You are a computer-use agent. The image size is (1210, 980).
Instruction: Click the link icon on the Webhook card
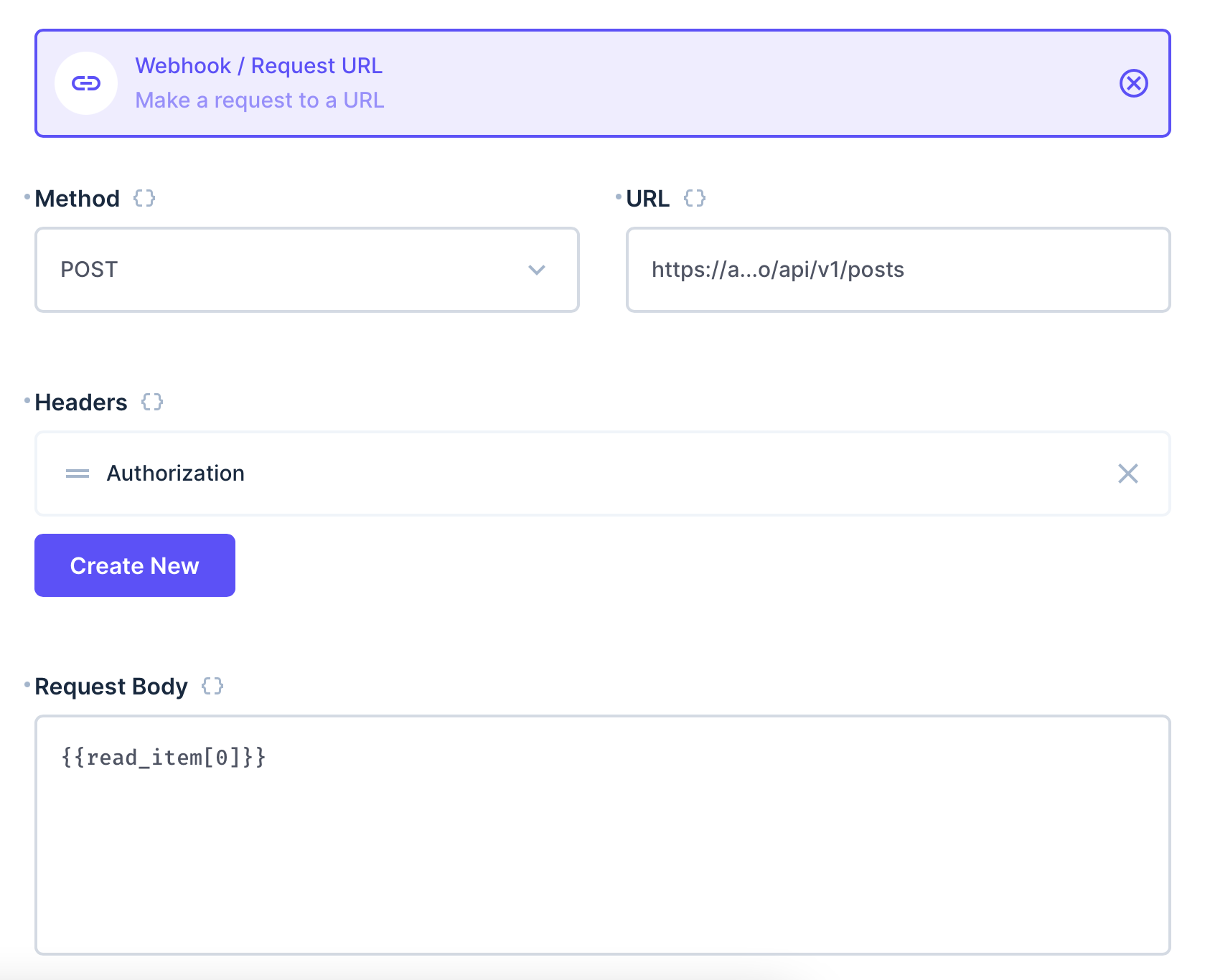(x=86, y=83)
